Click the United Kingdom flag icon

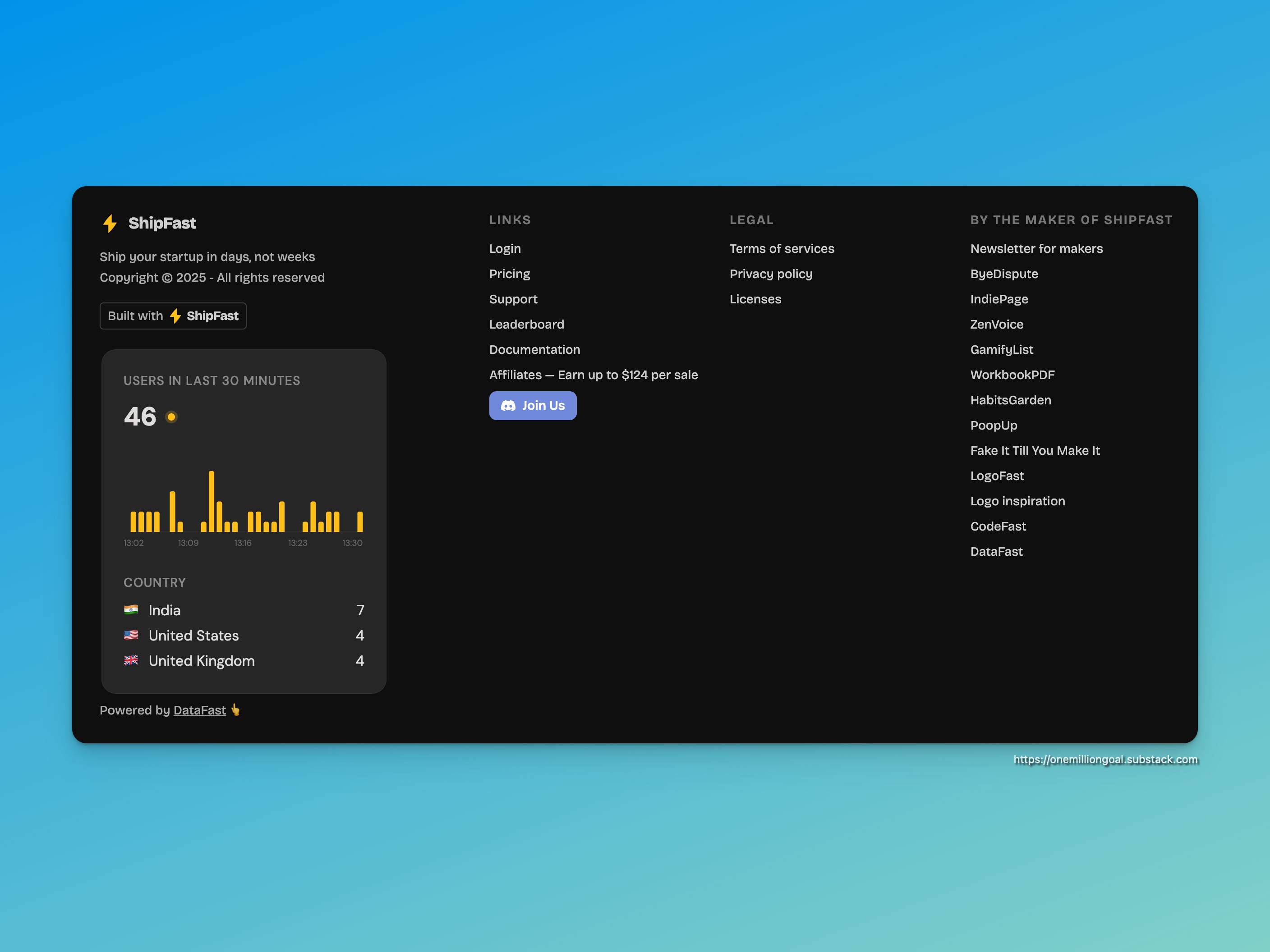(131, 660)
